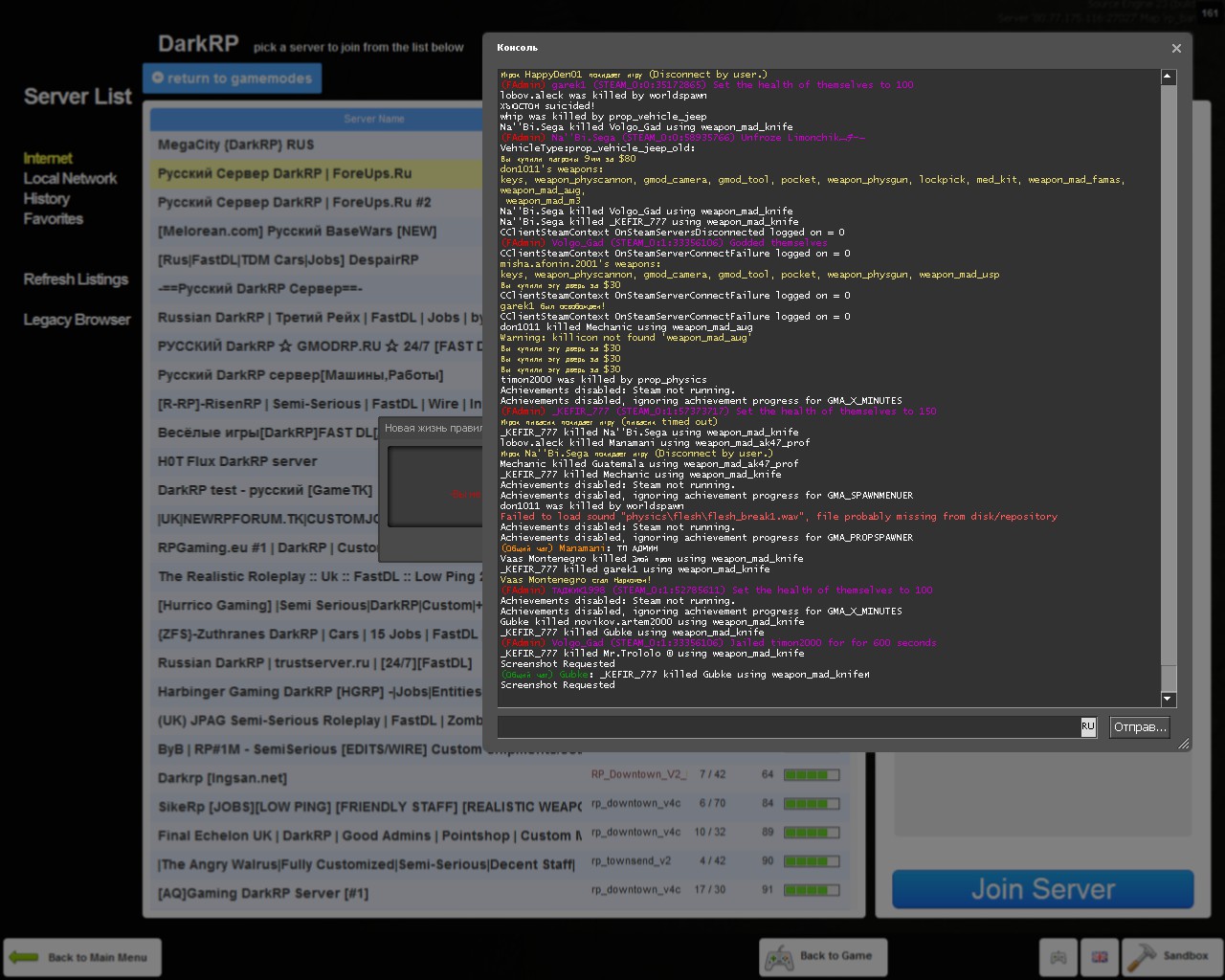Select Весёлые игры[DarkRP] server
1225x980 pixels.
pos(264,433)
